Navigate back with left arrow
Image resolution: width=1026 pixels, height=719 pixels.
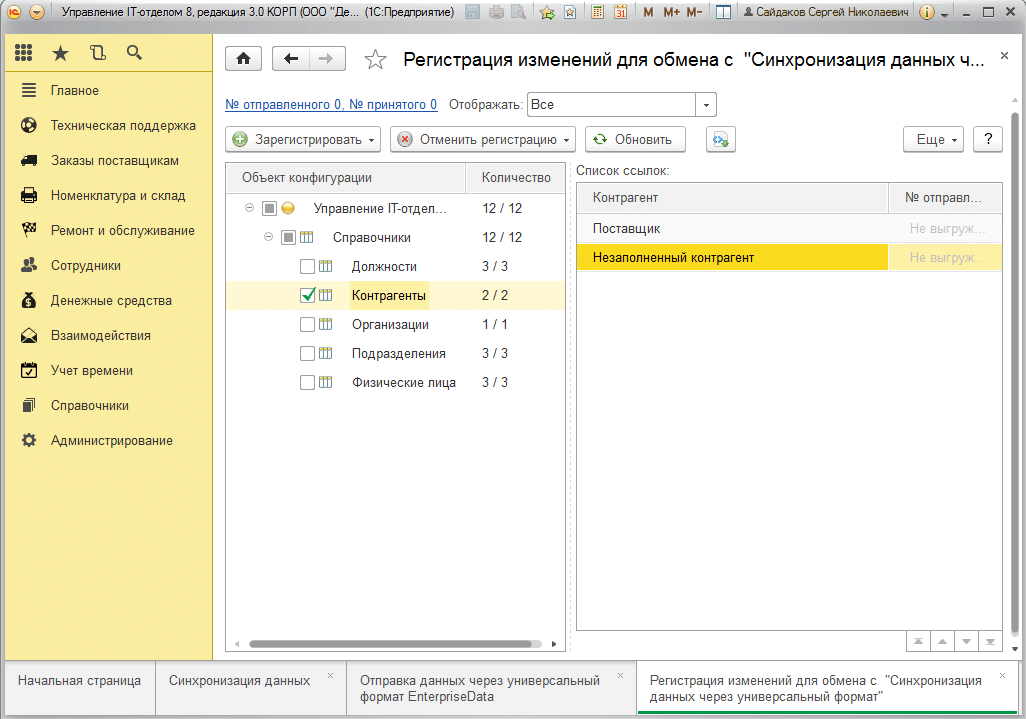pyautogui.click(x=291, y=59)
